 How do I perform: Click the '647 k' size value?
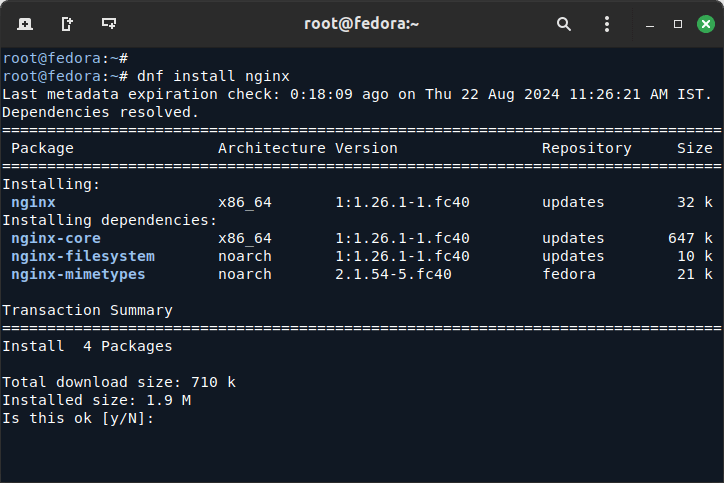point(690,238)
